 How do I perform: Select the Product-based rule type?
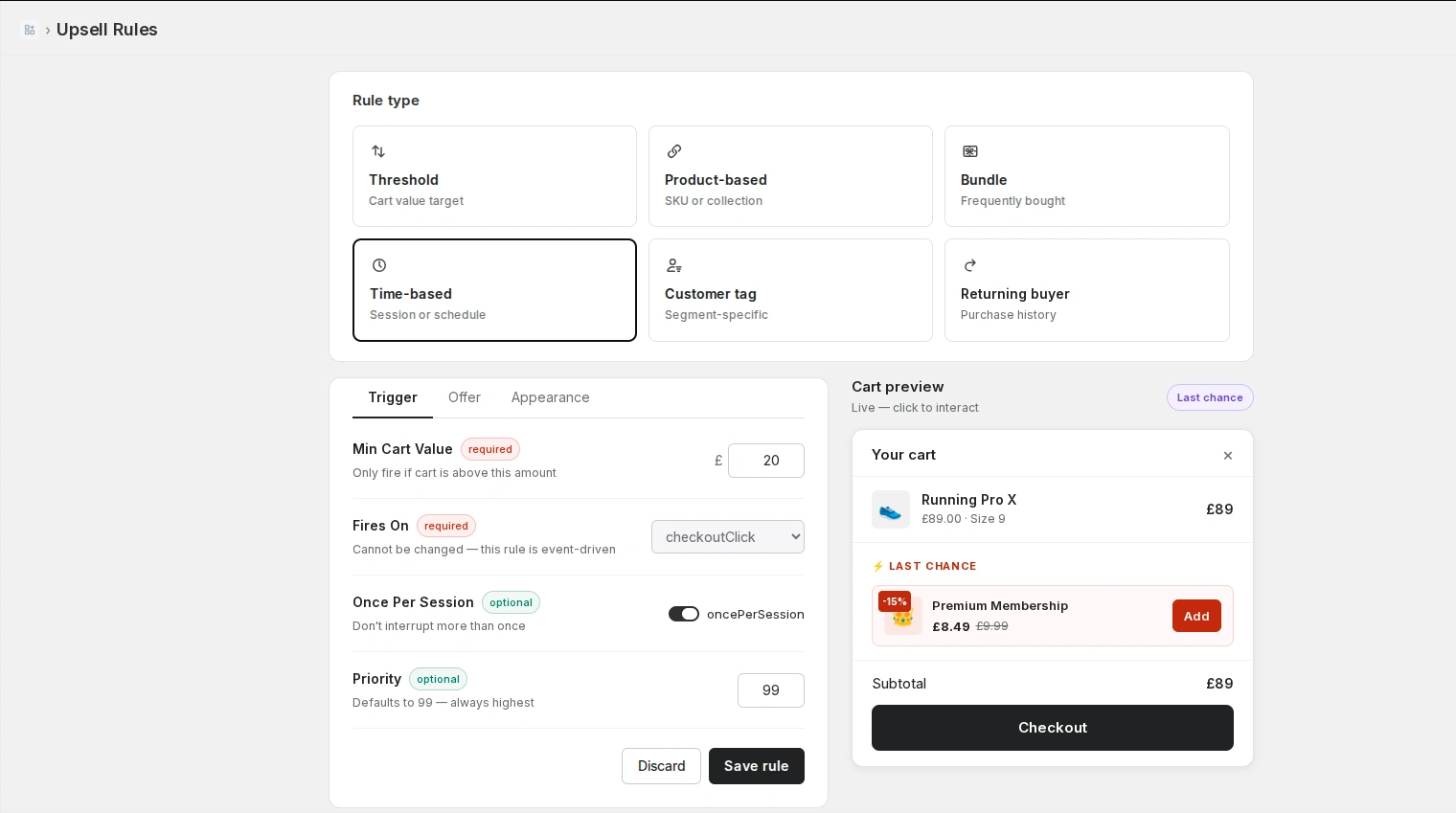tap(790, 176)
